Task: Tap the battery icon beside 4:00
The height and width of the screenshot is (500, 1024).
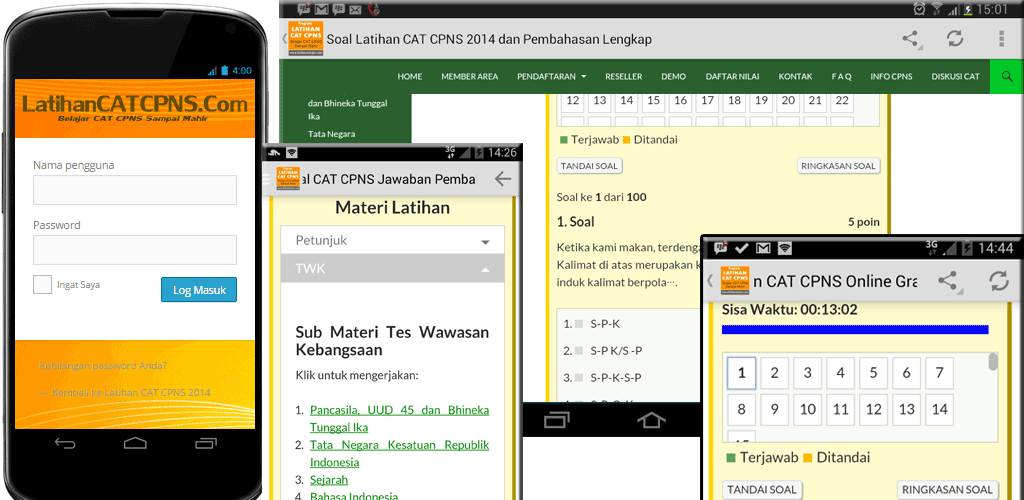Action: coord(225,70)
